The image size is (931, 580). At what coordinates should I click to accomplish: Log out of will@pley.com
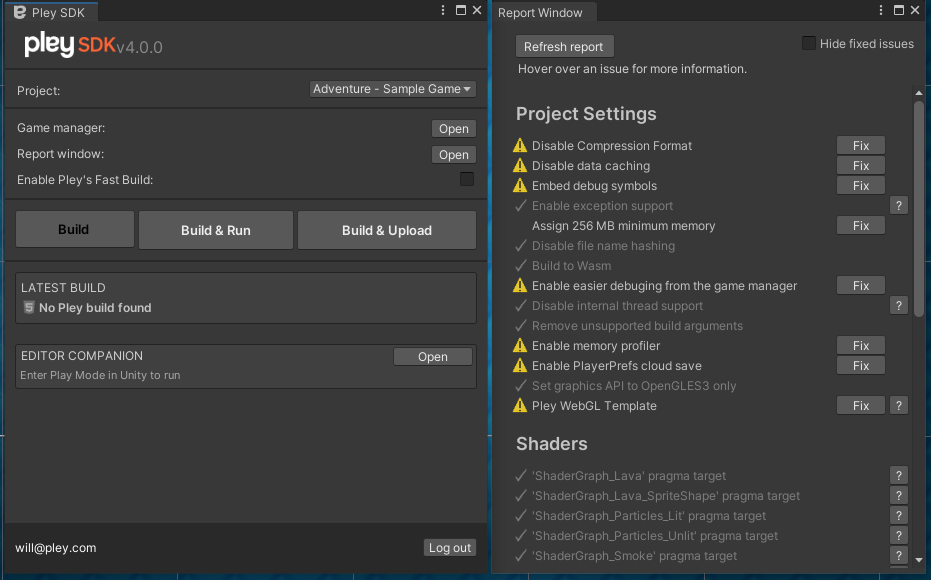pos(449,547)
